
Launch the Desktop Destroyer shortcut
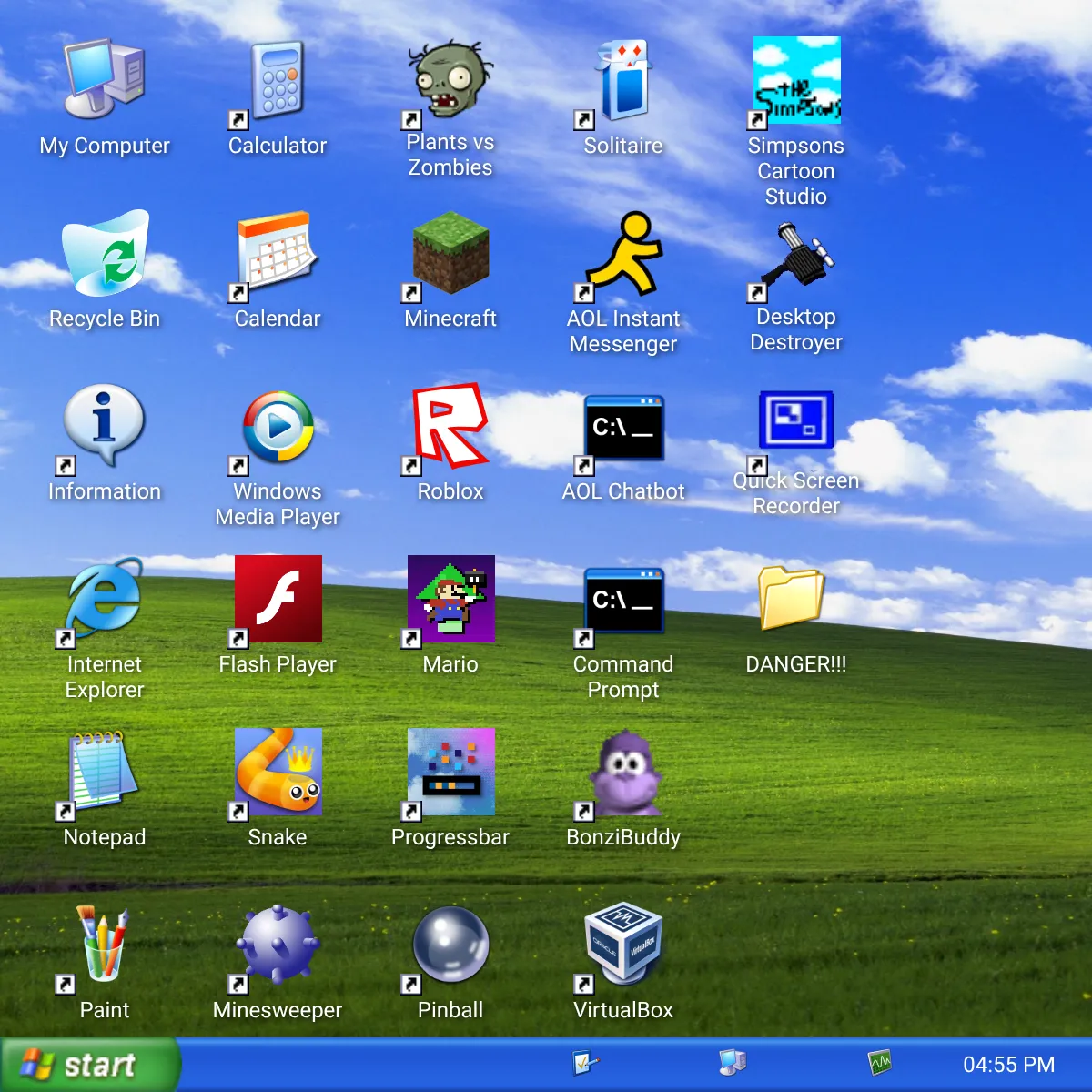pos(796,259)
